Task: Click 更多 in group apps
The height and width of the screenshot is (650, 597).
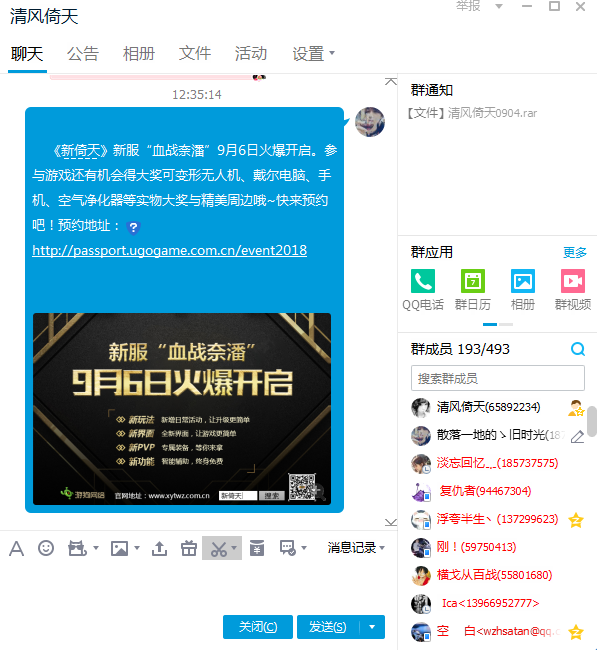Action: (x=575, y=252)
